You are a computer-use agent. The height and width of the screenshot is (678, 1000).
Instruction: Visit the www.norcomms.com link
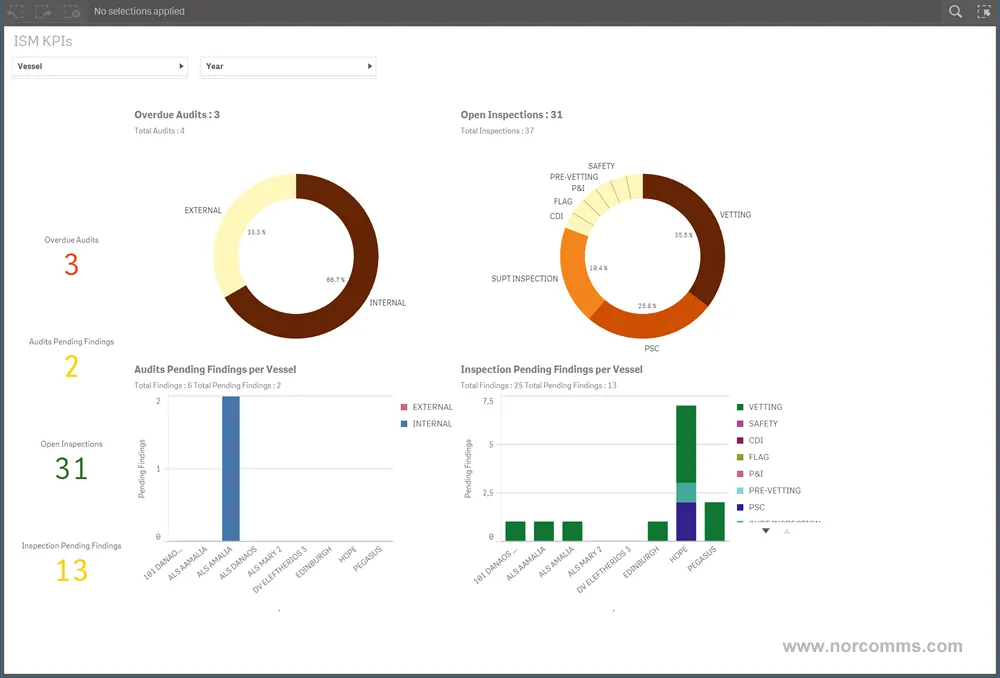click(x=872, y=646)
